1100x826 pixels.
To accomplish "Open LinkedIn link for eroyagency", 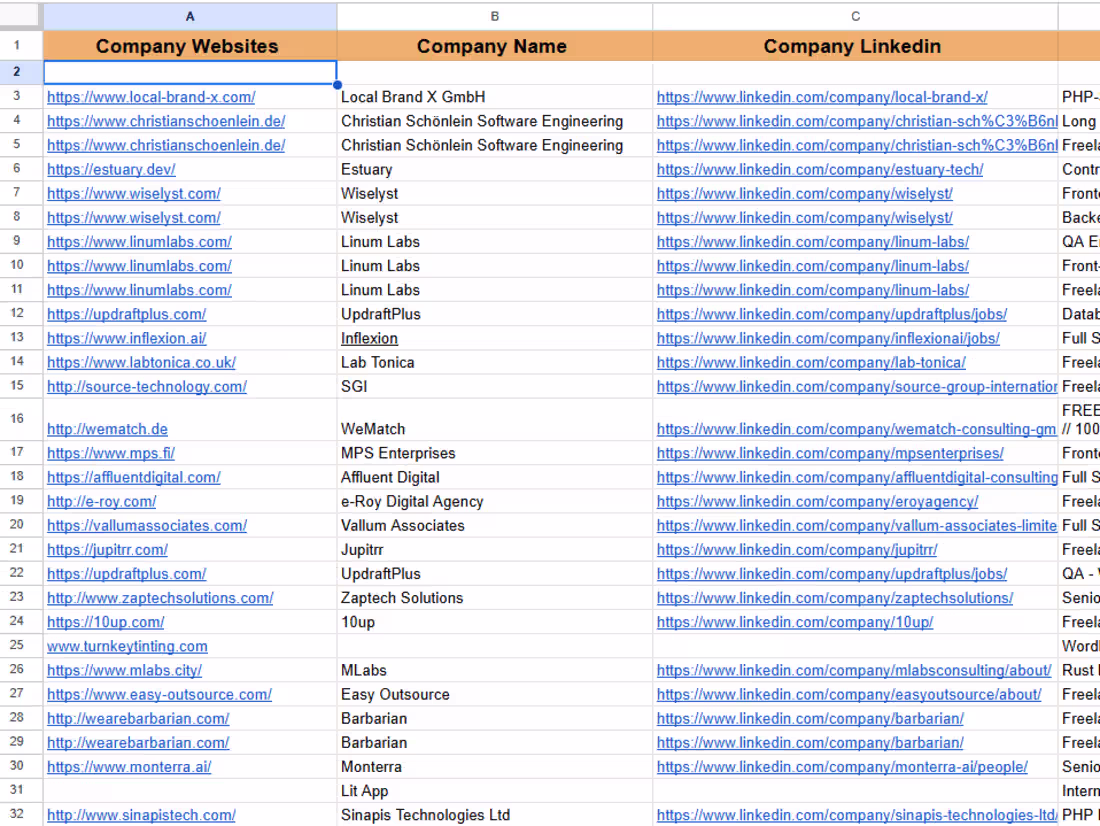I will [817, 502].
